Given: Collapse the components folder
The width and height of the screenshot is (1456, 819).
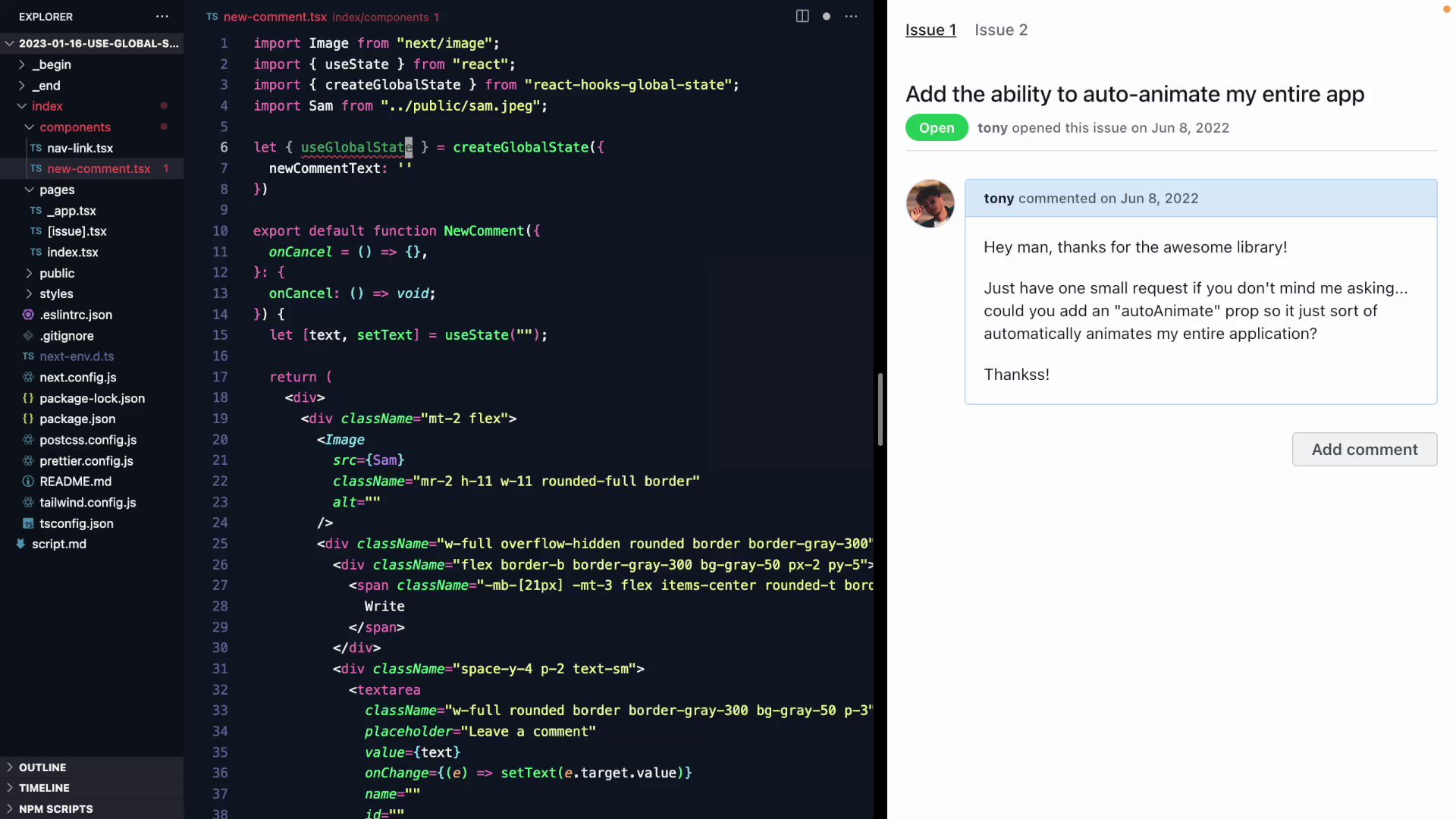Looking at the screenshot, I should (x=30, y=127).
